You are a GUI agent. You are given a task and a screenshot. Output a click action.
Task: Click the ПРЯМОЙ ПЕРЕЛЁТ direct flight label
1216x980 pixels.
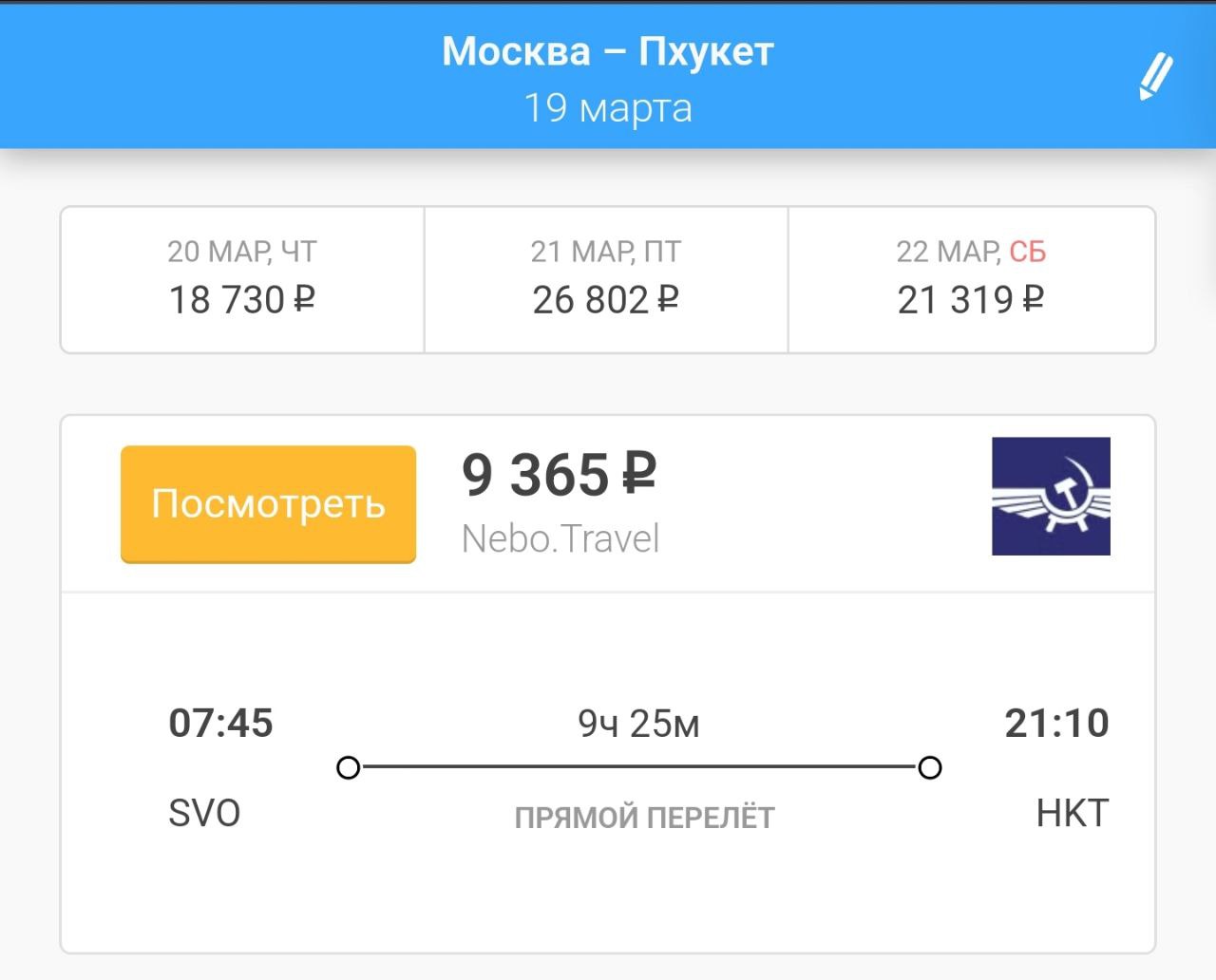pos(644,818)
